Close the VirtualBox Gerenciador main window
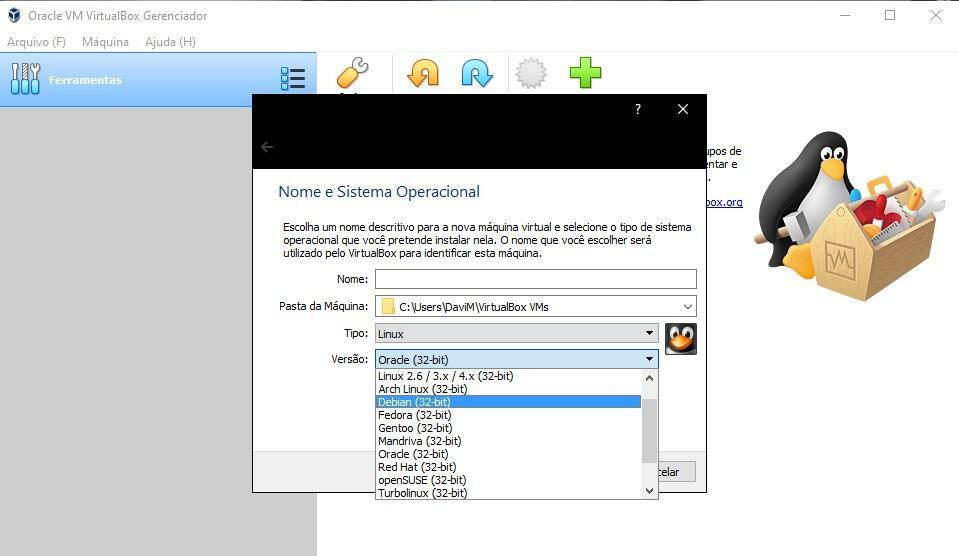Image resolution: width=959 pixels, height=556 pixels. tap(936, 15)
